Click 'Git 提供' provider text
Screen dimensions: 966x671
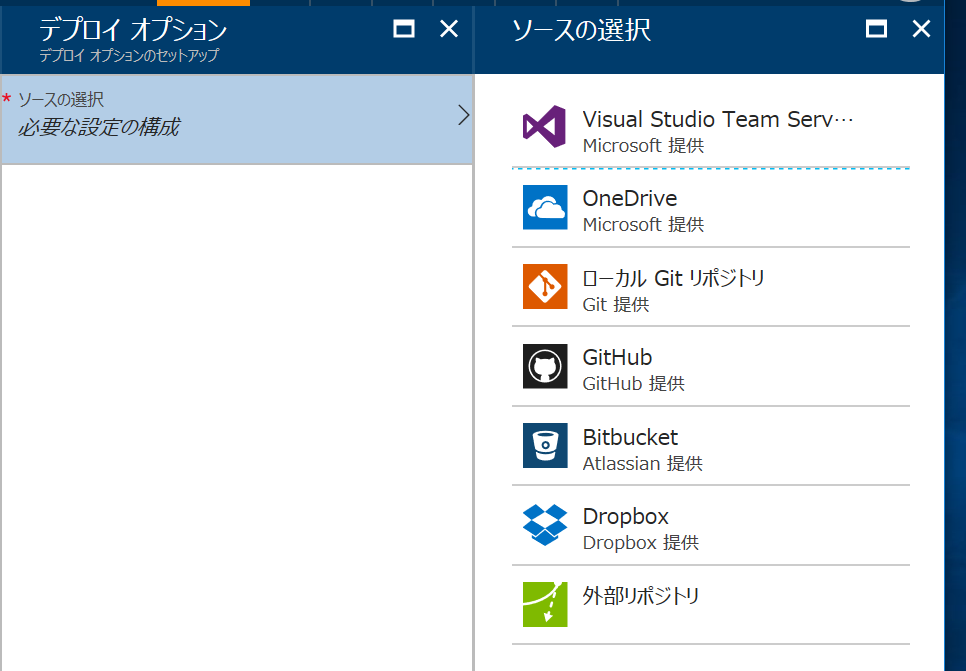[615, 304]
